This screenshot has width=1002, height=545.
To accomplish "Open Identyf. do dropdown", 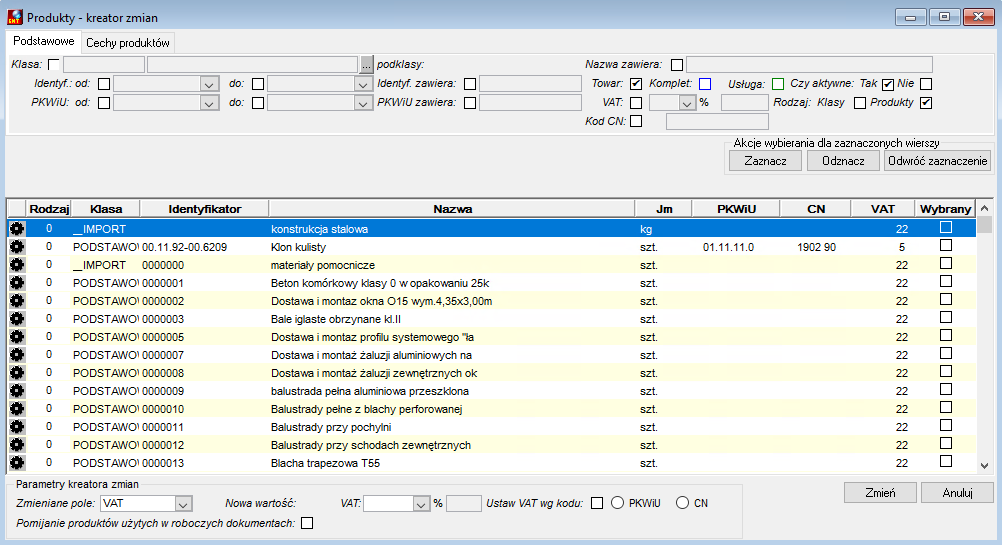I will pyautogui.click(x=363, y=84).
